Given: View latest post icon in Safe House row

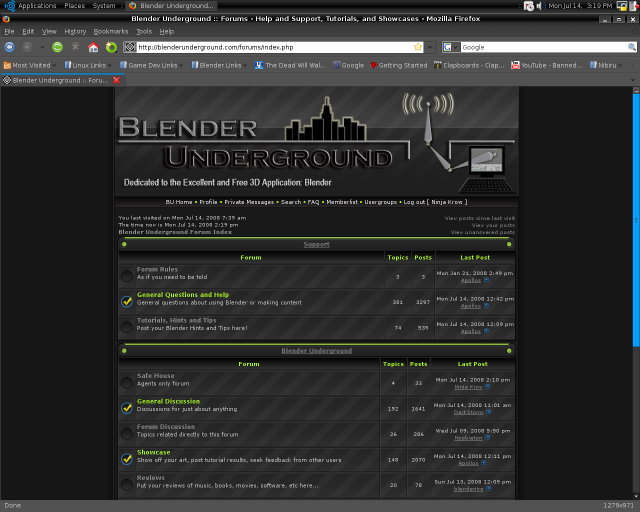Looking at the screenshot, I should click(x=487, y=387).
